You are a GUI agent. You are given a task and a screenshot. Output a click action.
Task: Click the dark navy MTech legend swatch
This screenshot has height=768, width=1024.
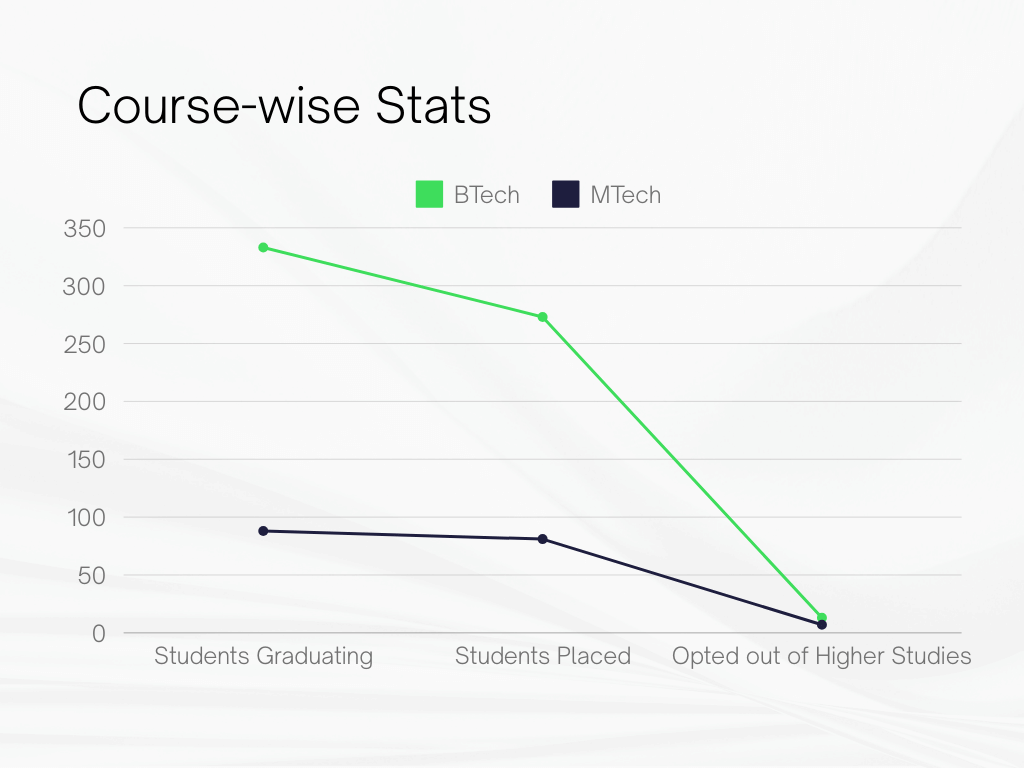566,194
